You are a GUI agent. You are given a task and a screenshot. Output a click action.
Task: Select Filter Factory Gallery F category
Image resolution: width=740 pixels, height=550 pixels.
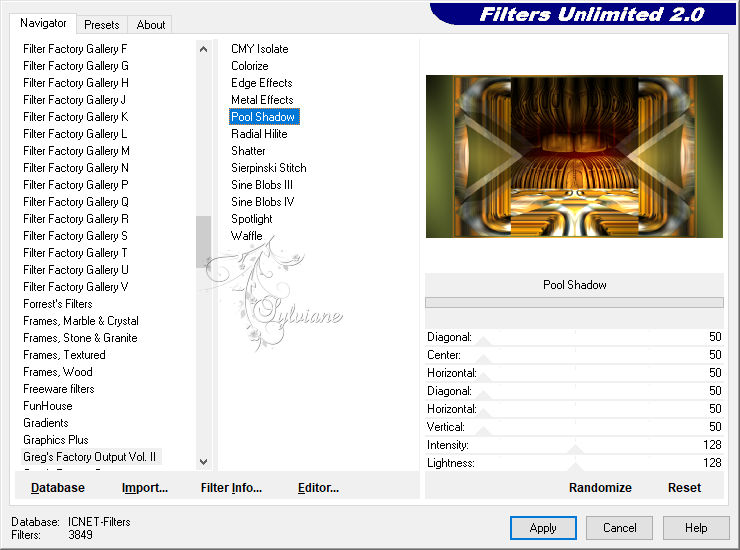[75, 49]
